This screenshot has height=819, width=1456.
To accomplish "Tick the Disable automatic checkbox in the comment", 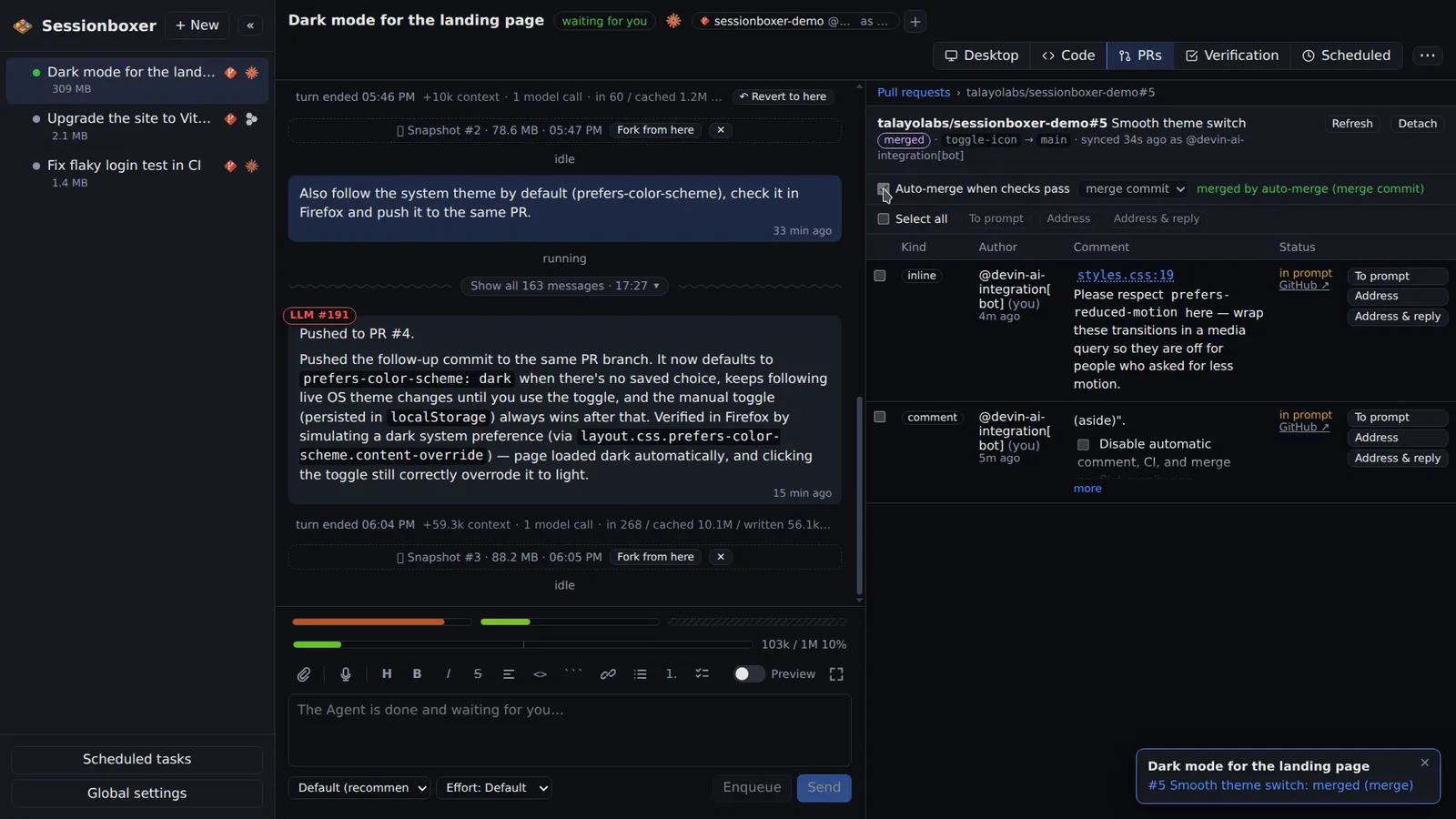I will [1083, 445].
